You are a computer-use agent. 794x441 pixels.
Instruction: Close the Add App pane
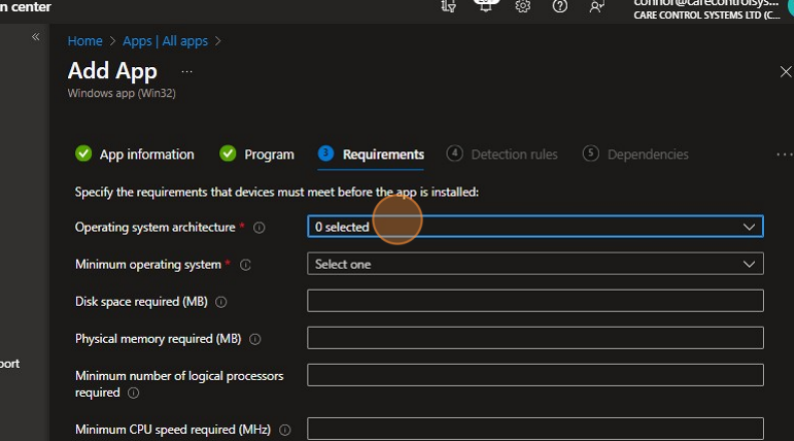point(785,72)
